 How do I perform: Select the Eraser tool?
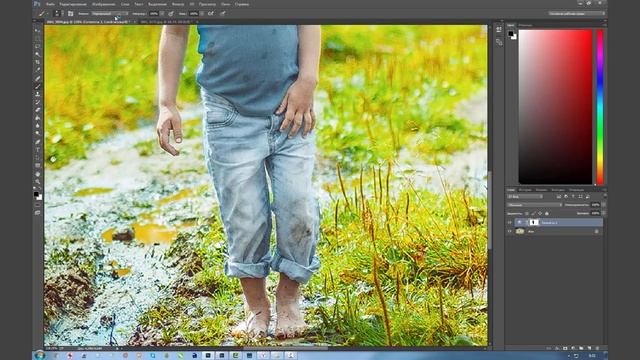(38, 110)
